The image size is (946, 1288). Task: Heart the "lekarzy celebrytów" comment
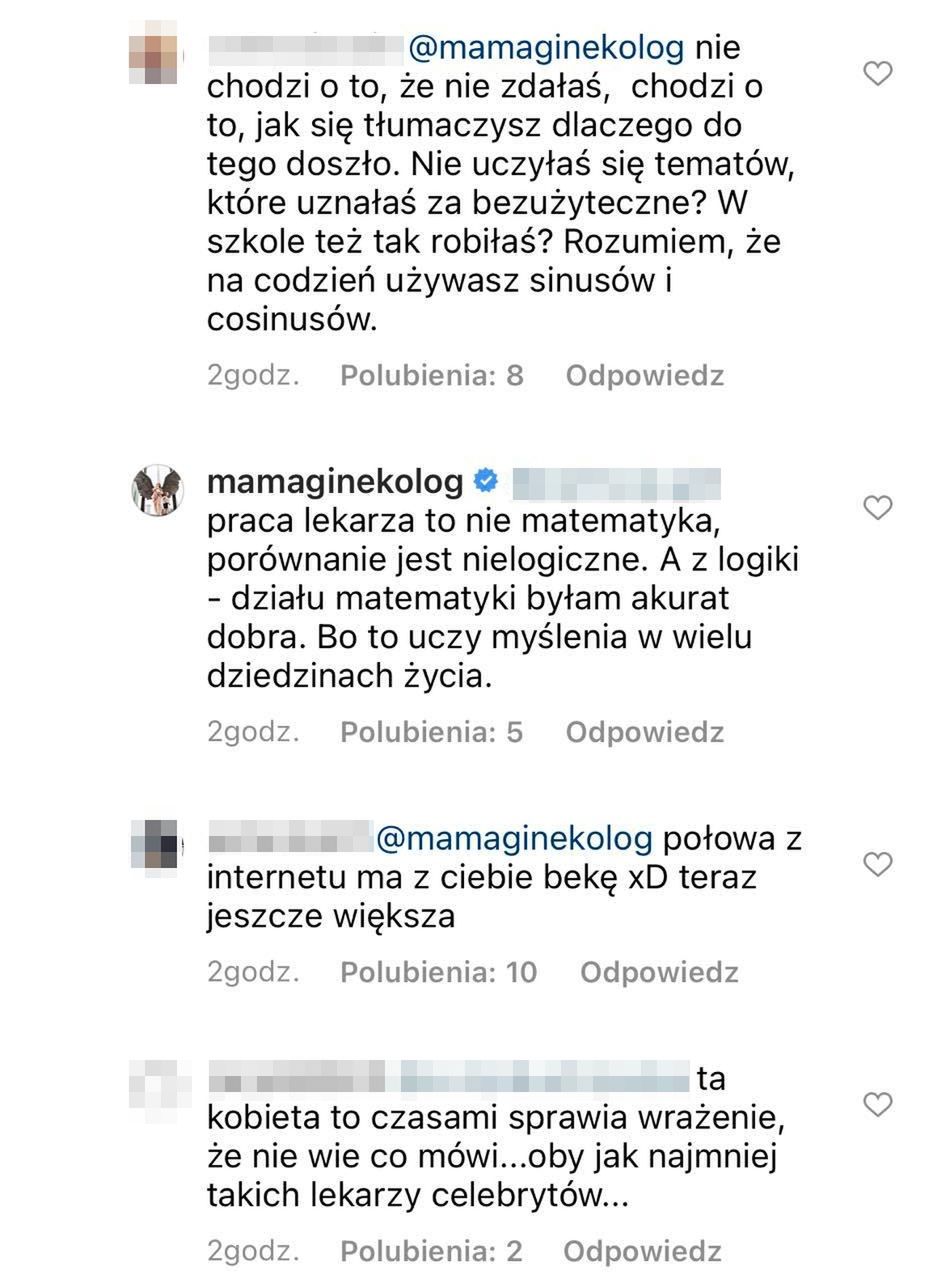877,1104
